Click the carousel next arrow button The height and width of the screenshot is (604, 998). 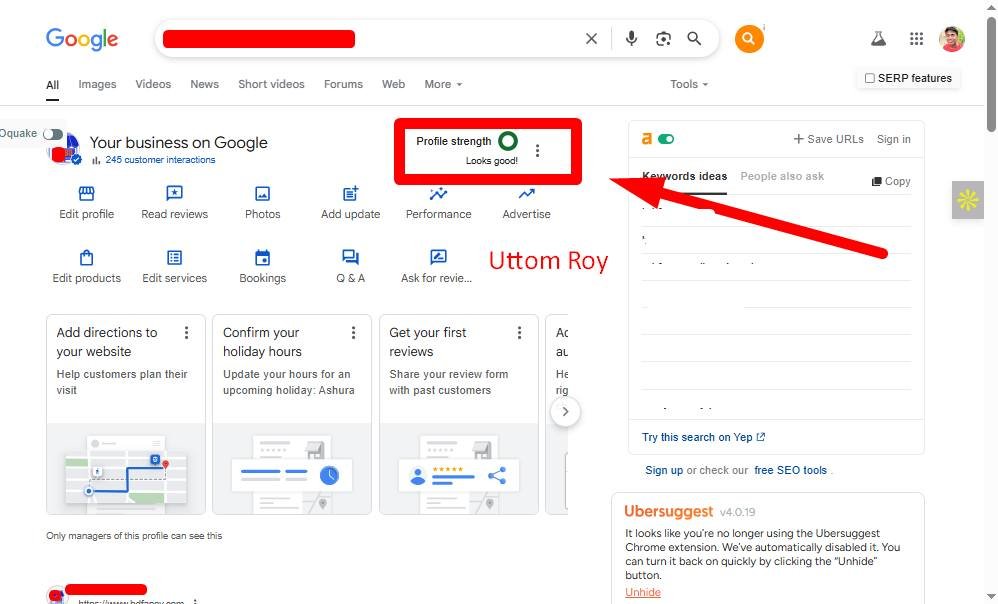point(565,411)
